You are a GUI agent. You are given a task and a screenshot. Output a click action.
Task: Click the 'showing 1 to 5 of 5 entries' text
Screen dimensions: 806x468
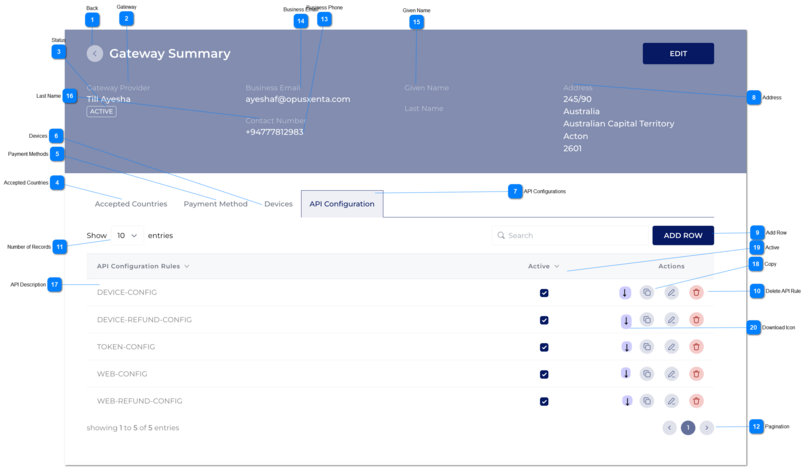tap(133, 428)
